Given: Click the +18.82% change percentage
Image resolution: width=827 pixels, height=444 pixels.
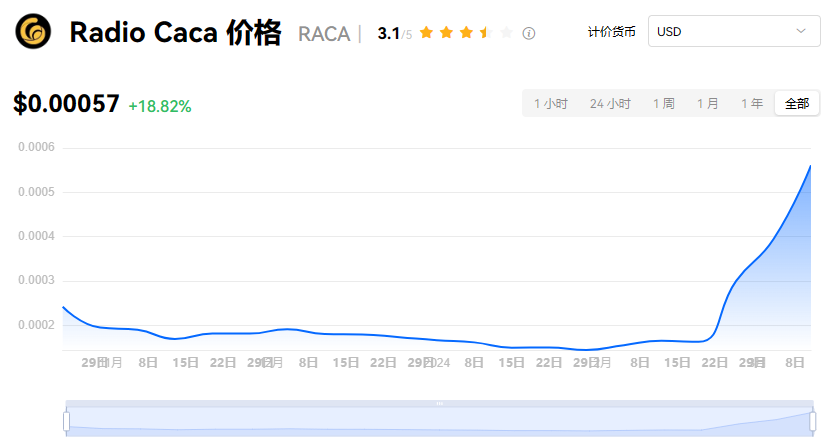Looking at the screenshot, I should (x=160, y=107).
